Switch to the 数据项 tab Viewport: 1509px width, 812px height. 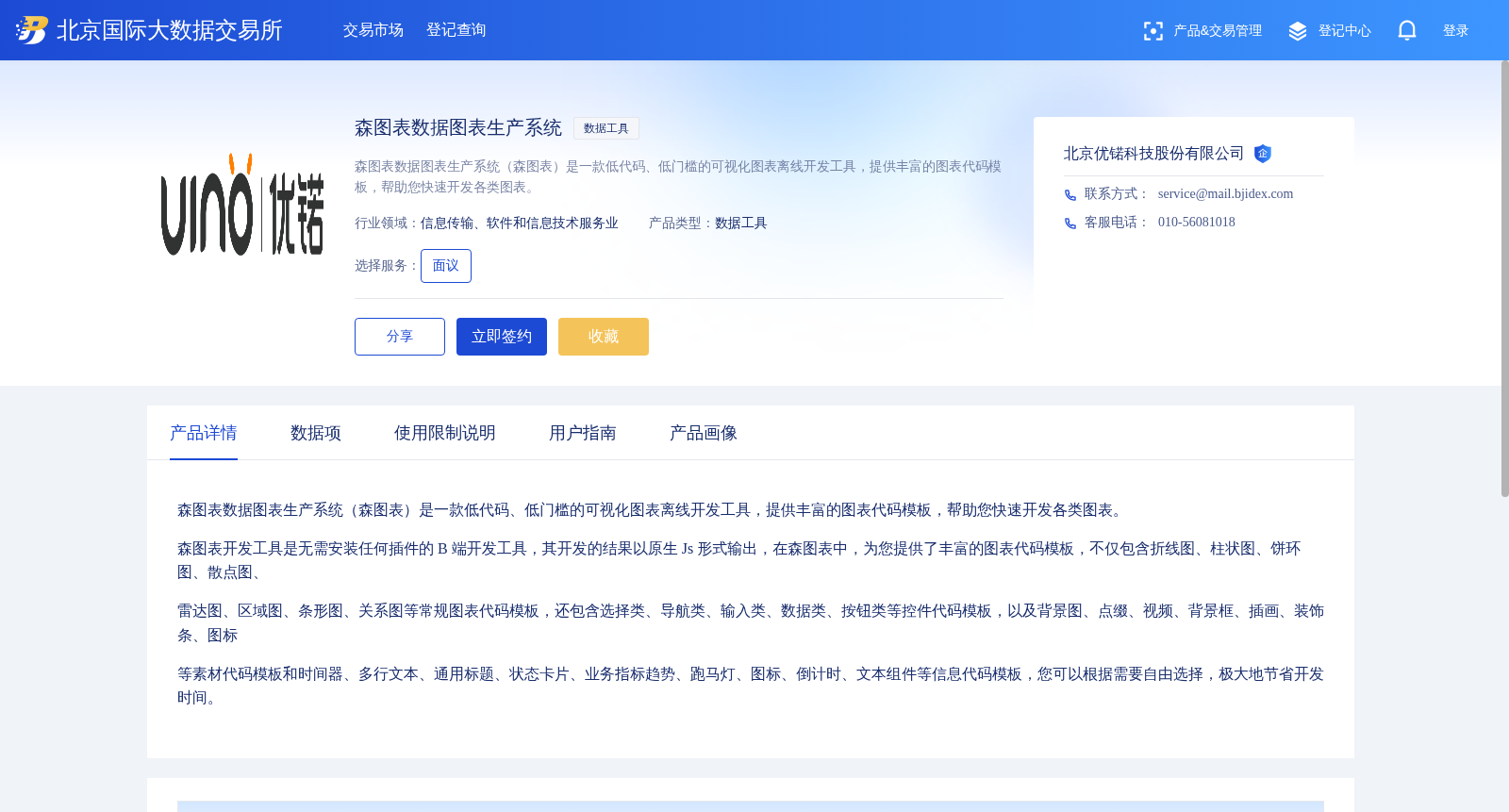316,433
